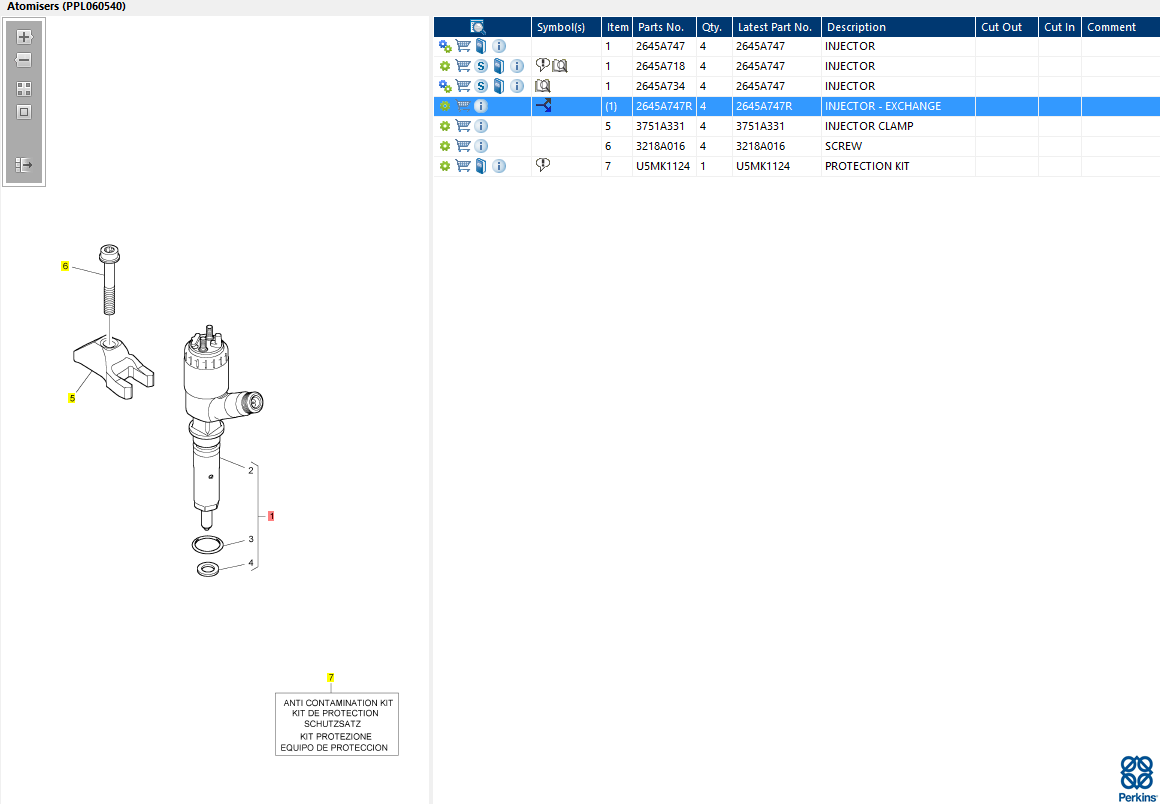1160x804 pixels.
Task: Click the Comment column header
Action: point(1121,27)
